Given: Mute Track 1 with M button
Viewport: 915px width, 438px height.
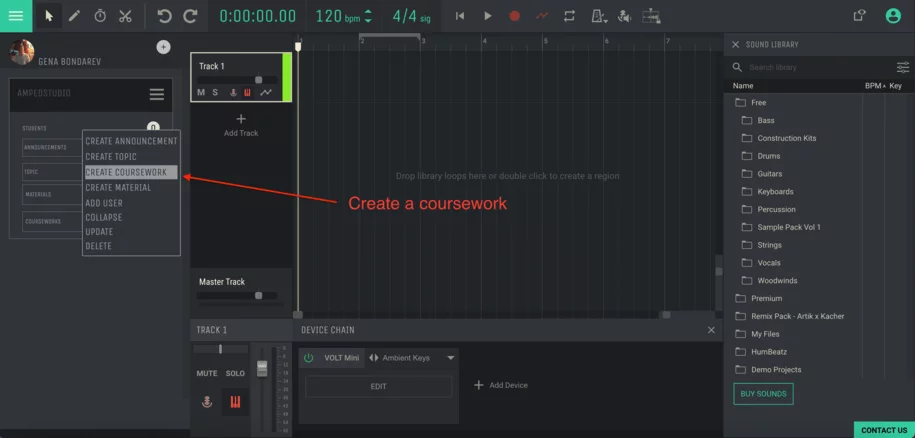Looking at the screenshot, I should click(x=201, y=93).
